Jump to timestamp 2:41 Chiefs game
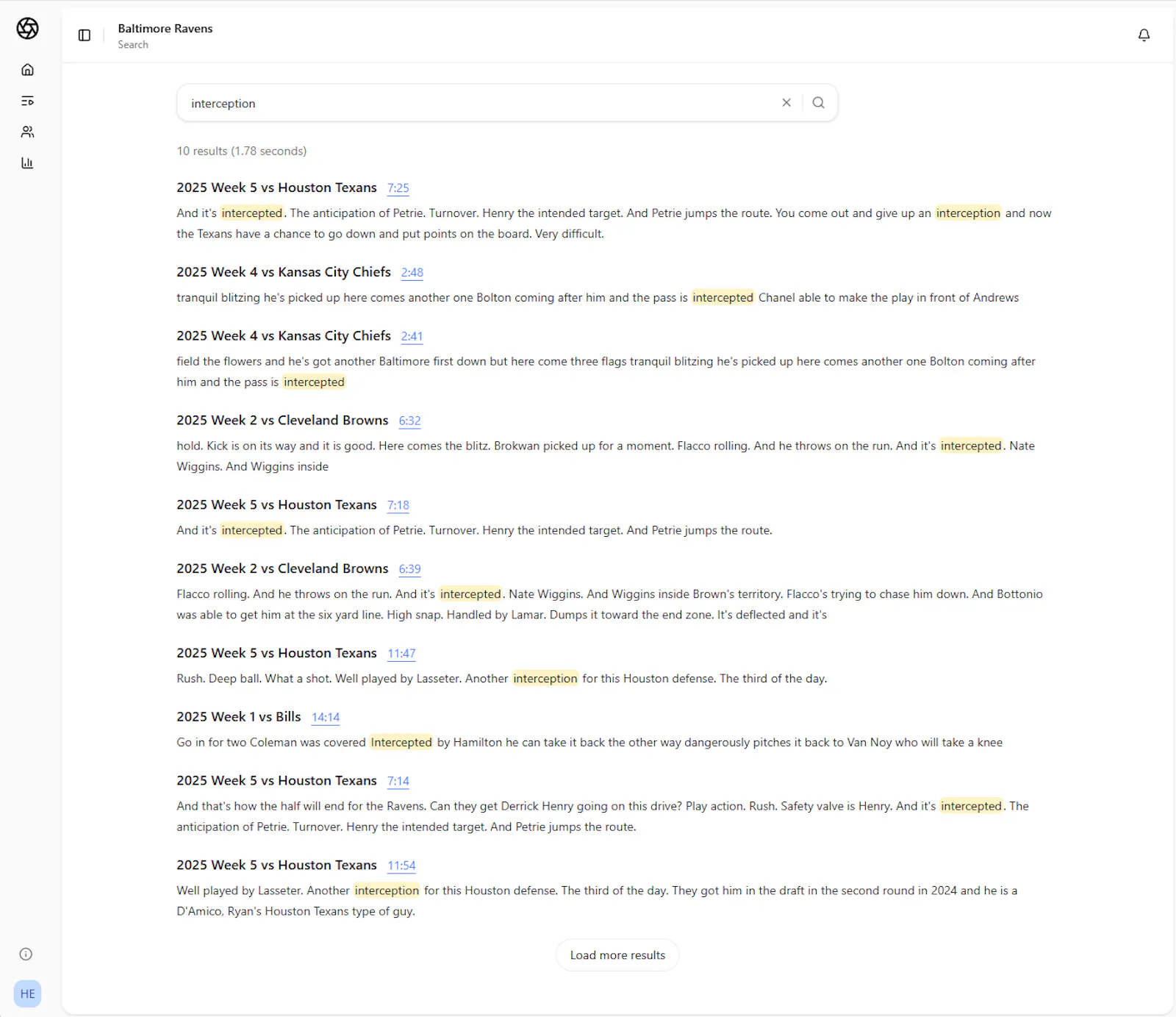 412,337
